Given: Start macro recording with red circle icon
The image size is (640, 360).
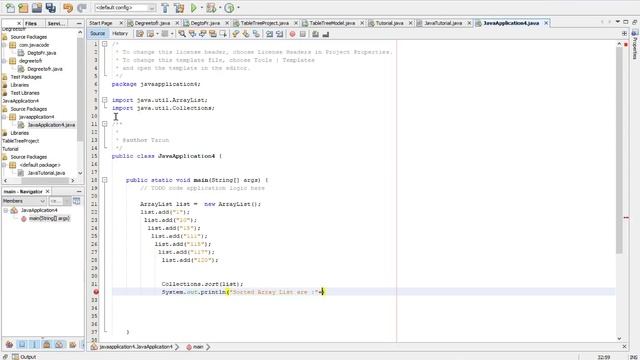Looking at the screenshot, I should pyautogui.click(x=292, y=34).
